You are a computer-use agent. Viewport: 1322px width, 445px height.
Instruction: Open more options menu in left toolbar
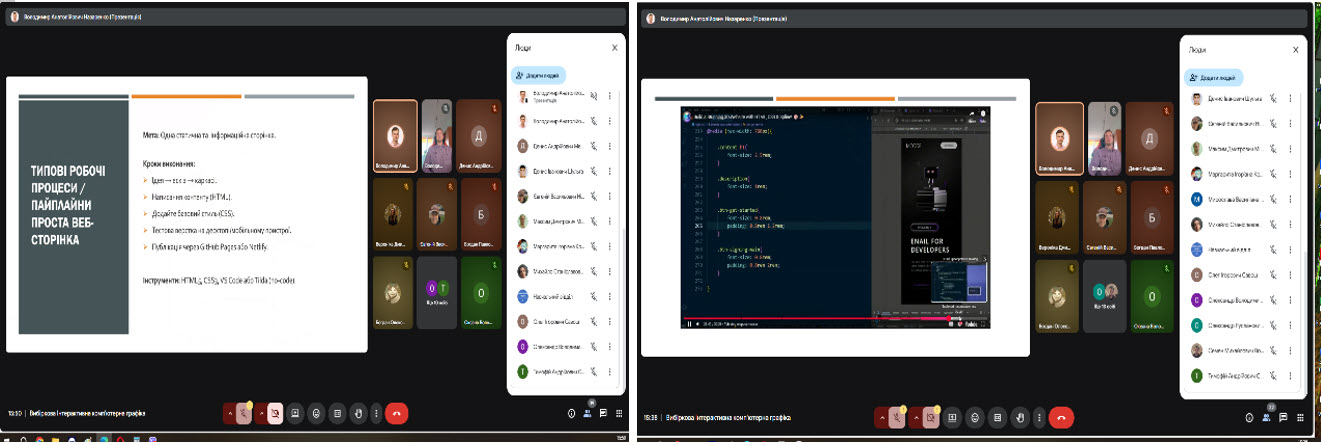click(375, 413)
